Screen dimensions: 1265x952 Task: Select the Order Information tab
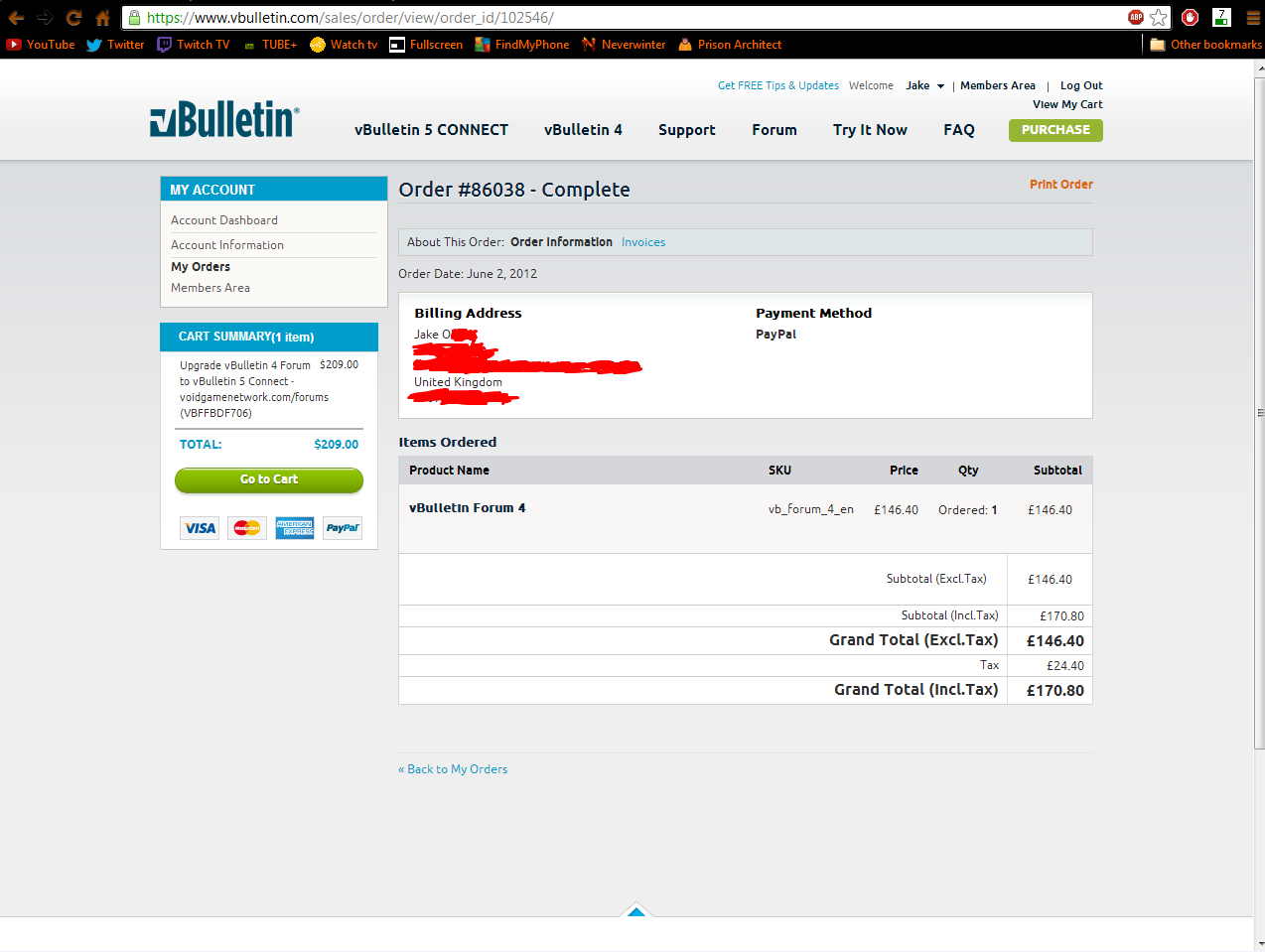point(561,242)
